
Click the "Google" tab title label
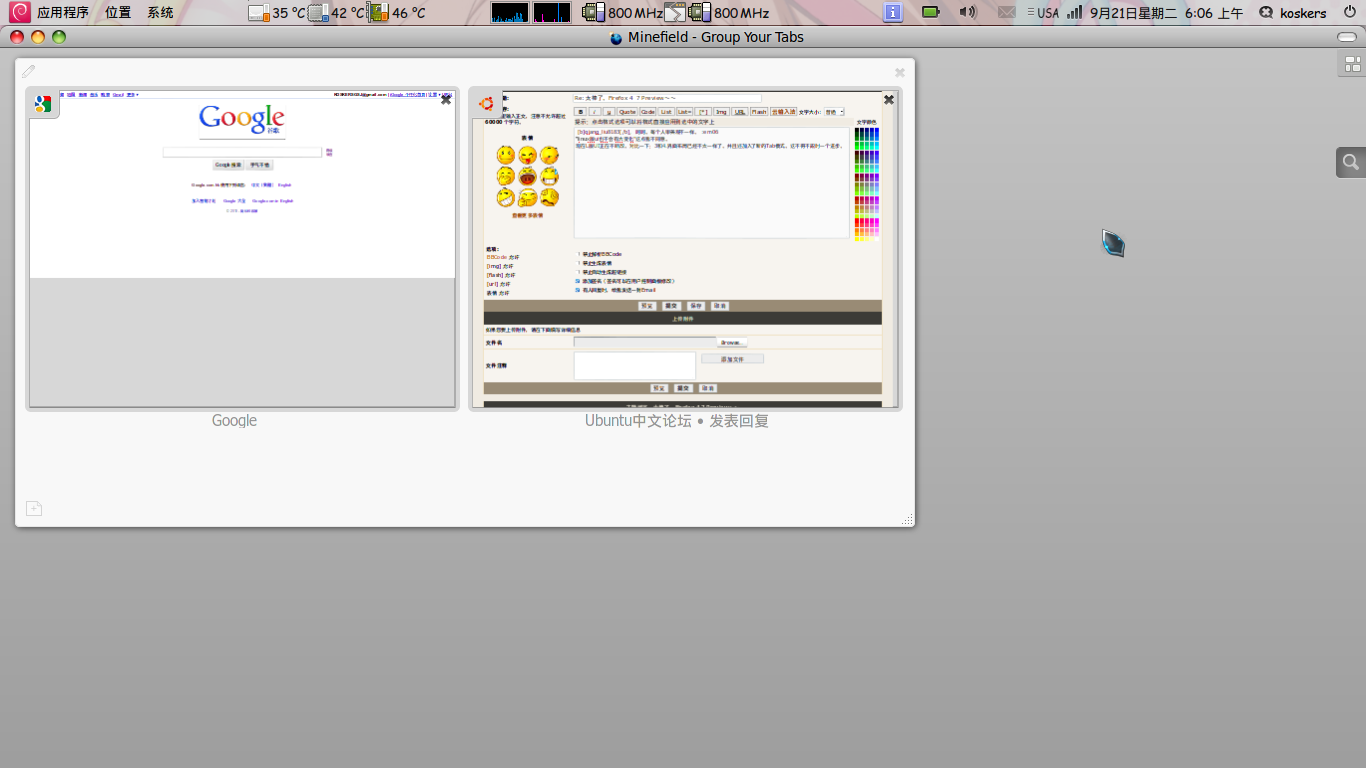[234, 421]
